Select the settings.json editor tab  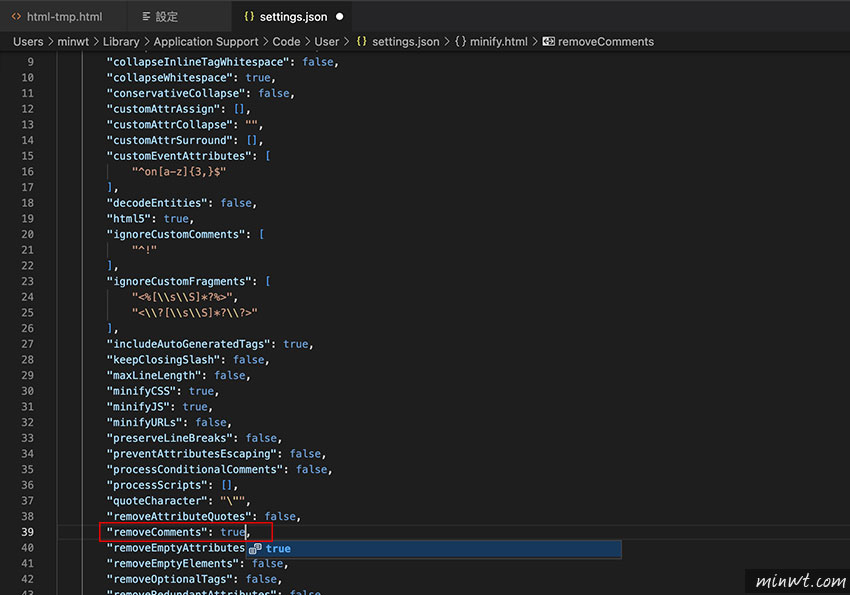pos(293,17)
